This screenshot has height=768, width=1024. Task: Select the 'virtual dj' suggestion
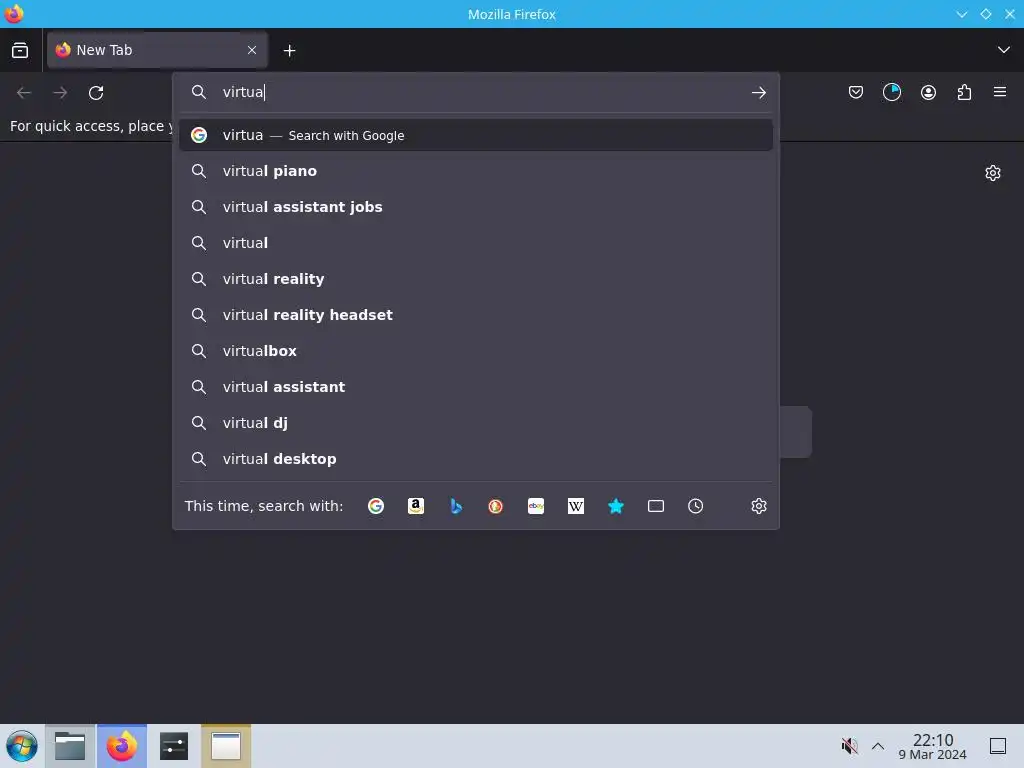tap(475, 423)
